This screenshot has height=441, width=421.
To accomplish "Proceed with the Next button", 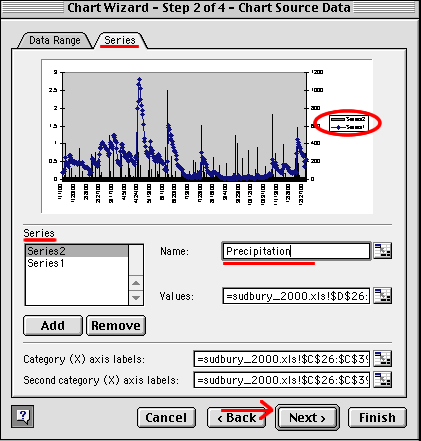I will pyautogui.click(x=307, y=417).
